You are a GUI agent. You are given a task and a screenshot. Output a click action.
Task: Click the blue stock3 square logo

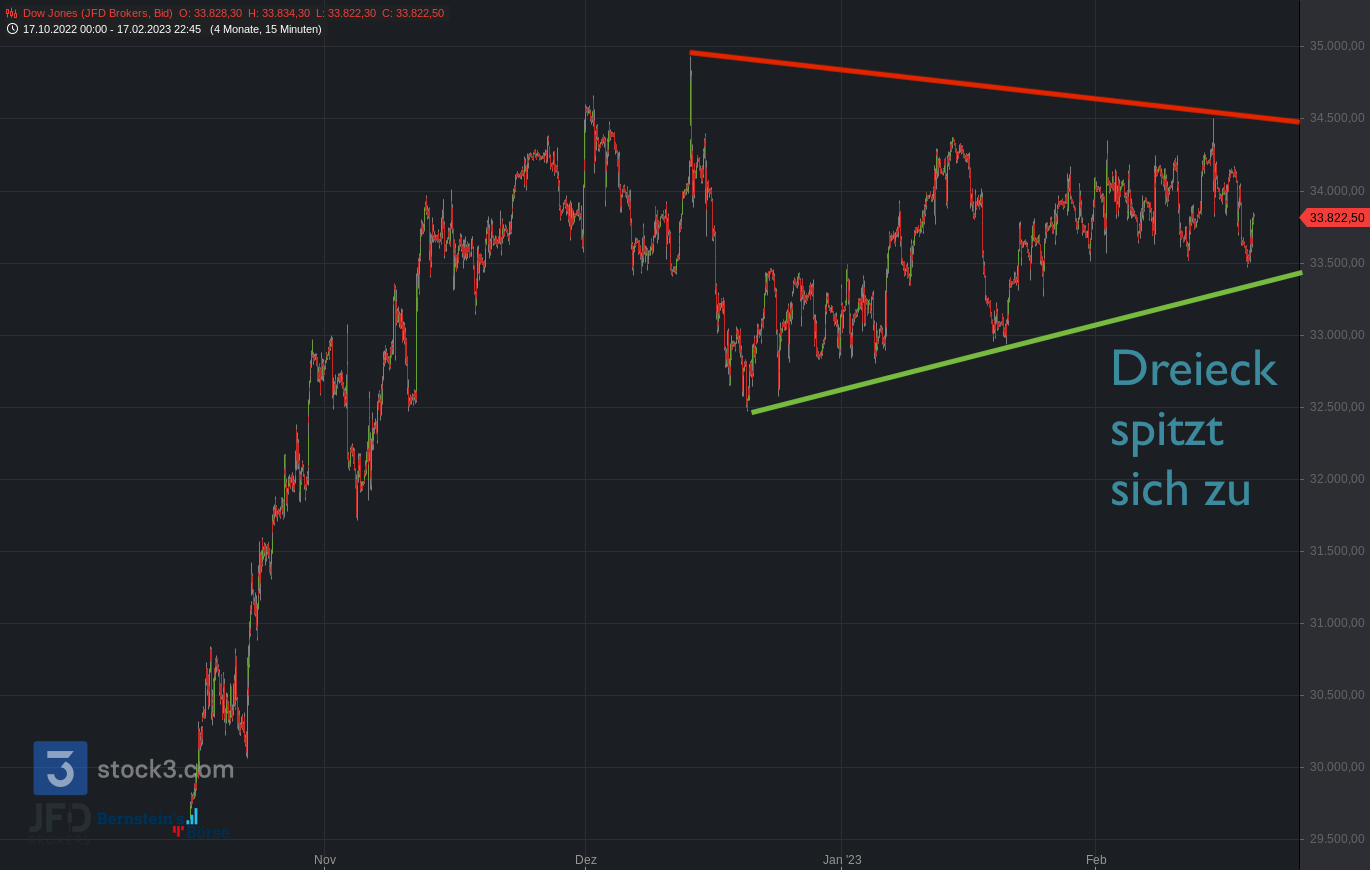(60, 768)
